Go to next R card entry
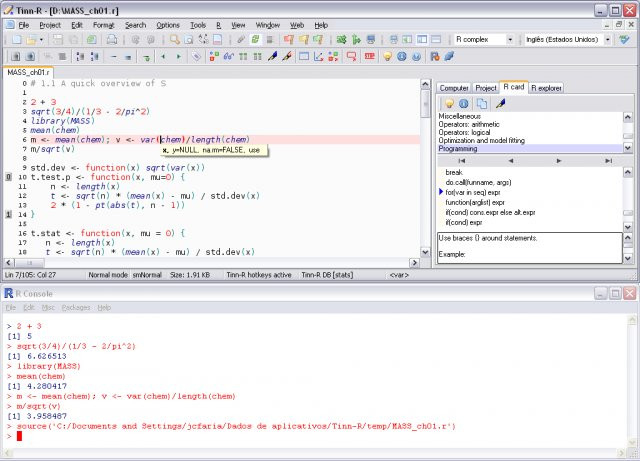The height and width of the screenshot is (461, 640). point(559,161)
